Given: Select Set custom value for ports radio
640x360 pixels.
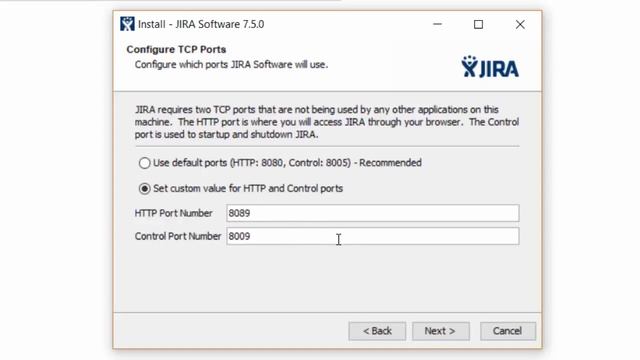Looking at the screenshot, I should coord(144,189).
